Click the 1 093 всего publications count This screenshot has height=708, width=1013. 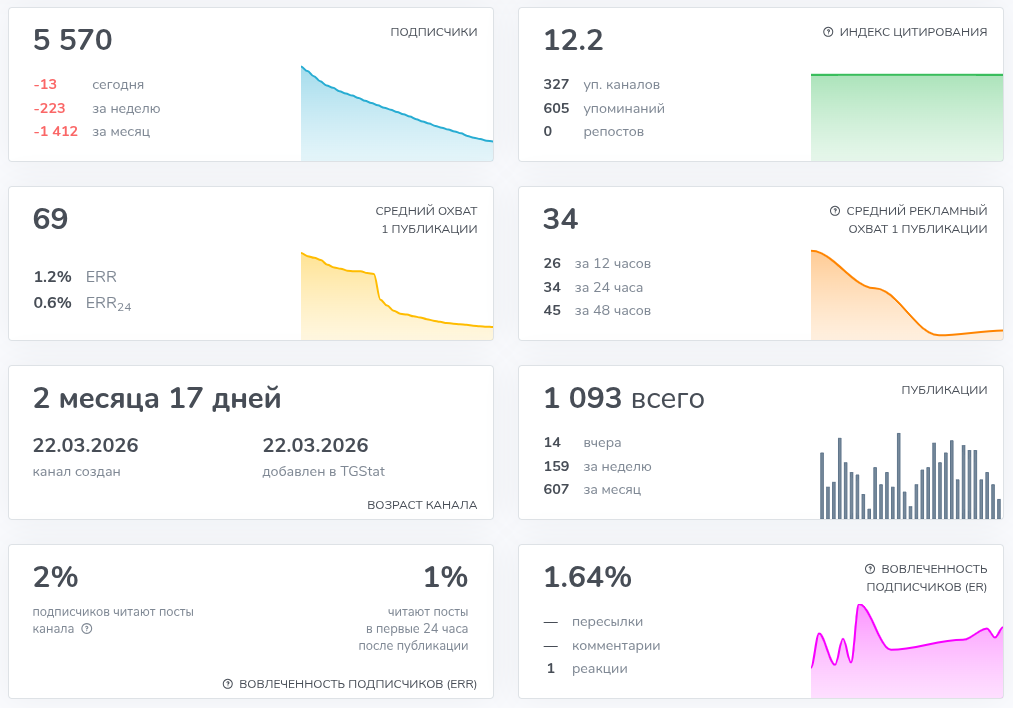click(x=623, y=398)
